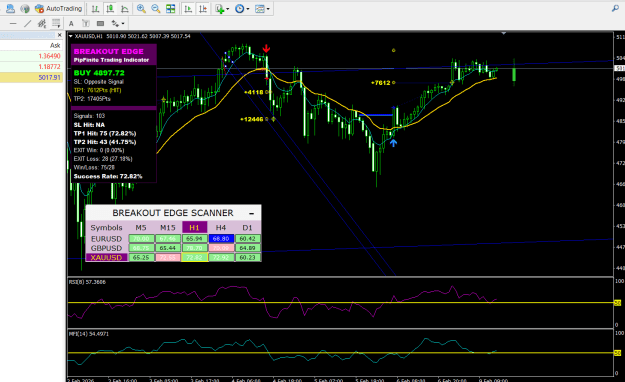
Task: Open the indicators list dropdown
Action: pyautogui.click(x=222, y=9)
